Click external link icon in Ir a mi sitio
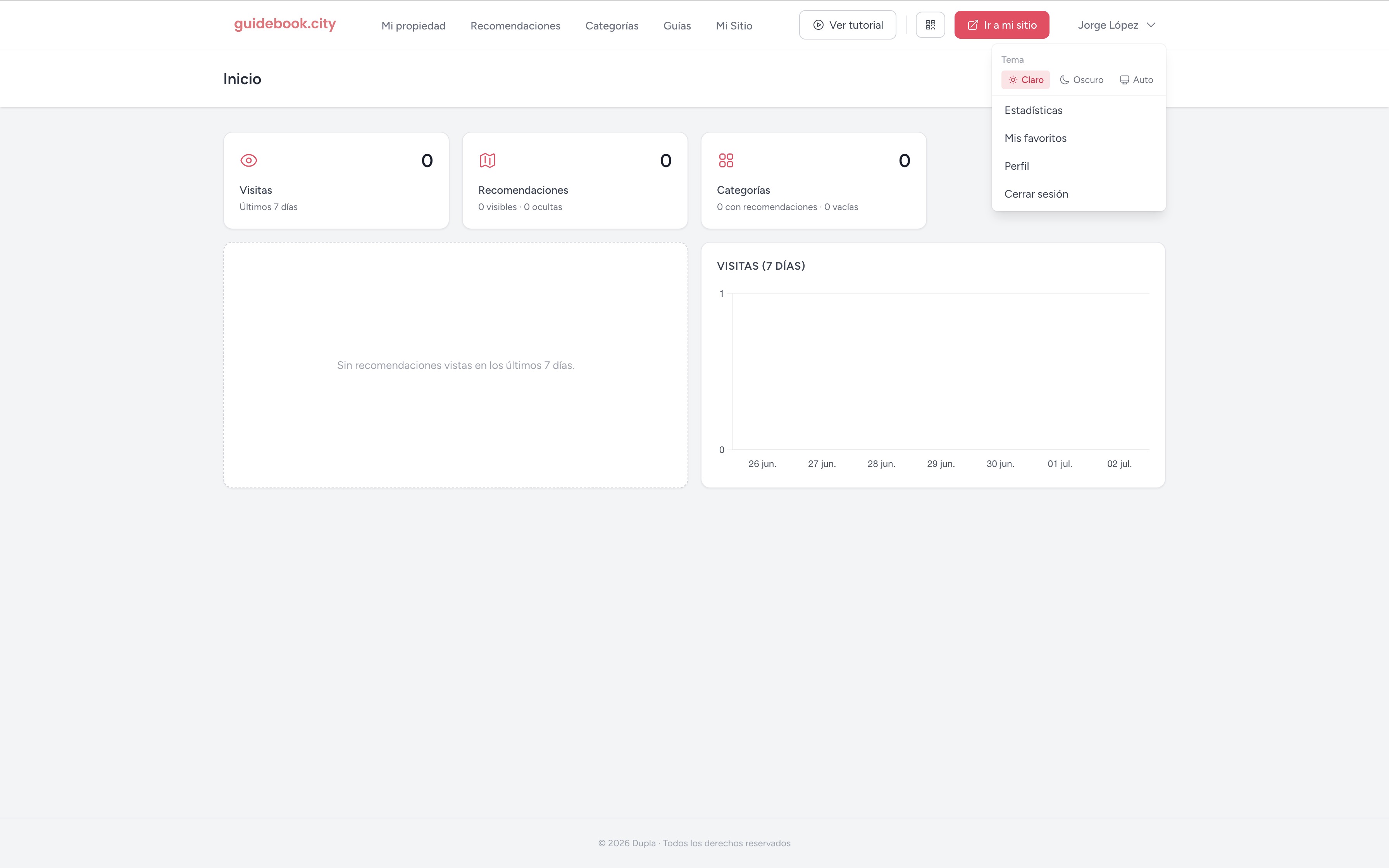1389x868 pixels. pyautogui.click(x=973, y=25)
